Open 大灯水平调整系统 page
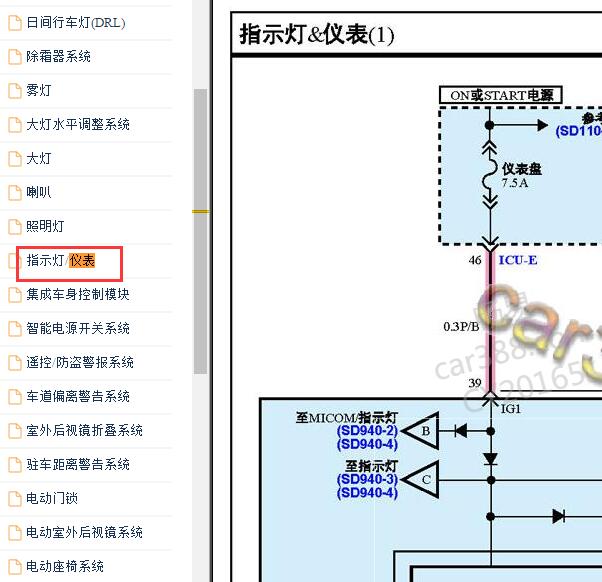Image resolution: width=602 pixels, height=582 pixels. coord(78,124)
